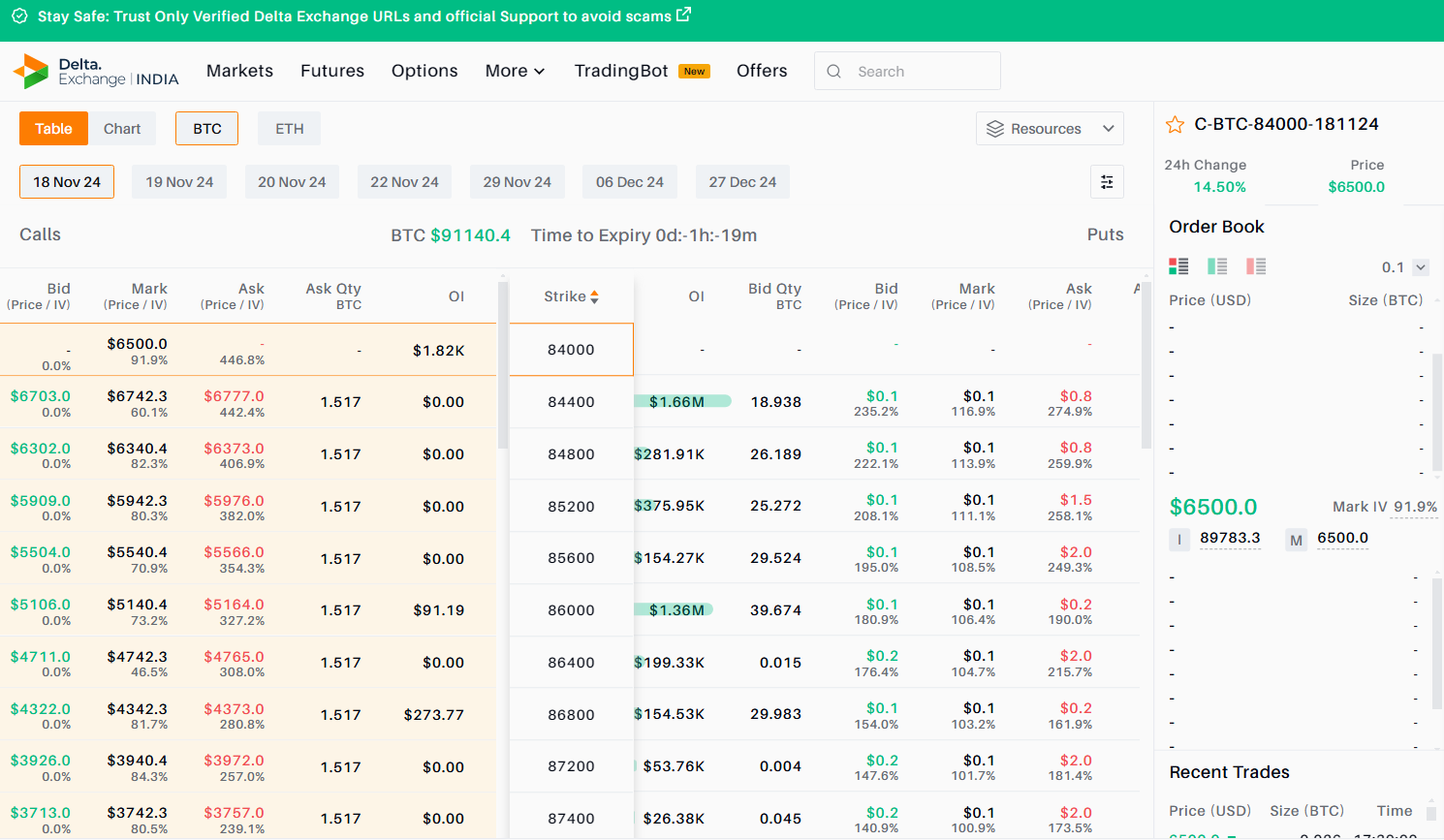Click Mark IV 91.9% value
Screen dimensions: 1444x840
tap(1415, 507)
